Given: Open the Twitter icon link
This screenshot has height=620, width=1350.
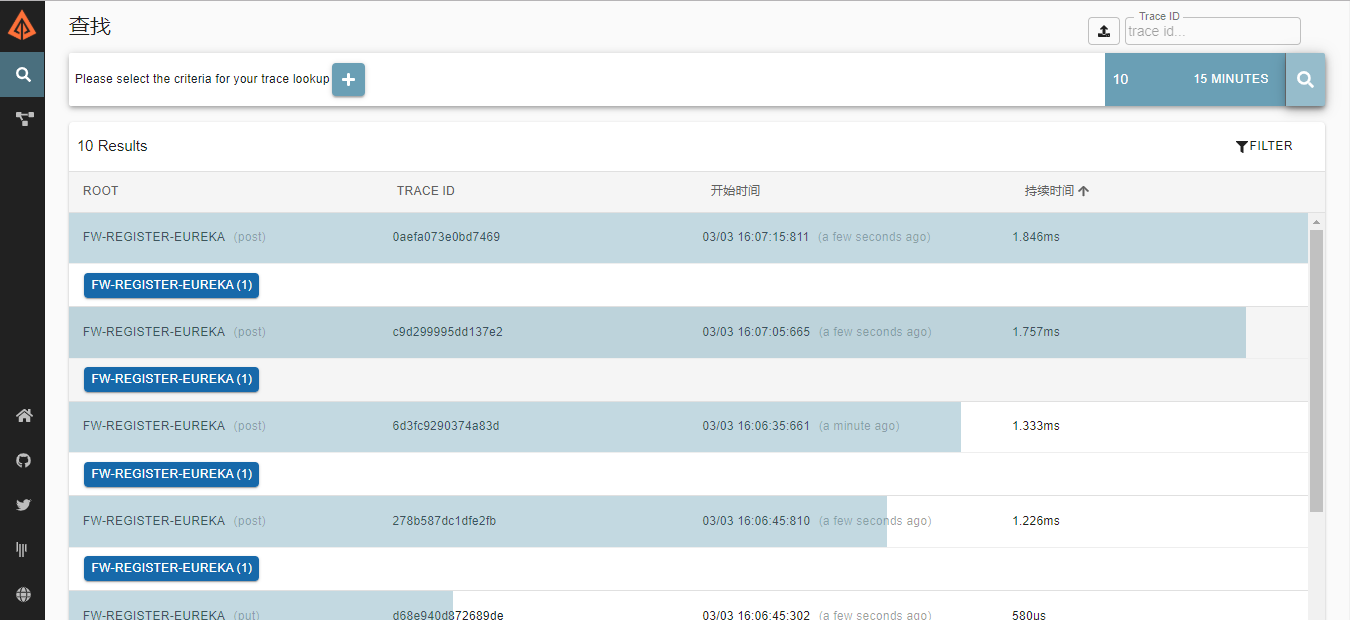Looking at the screenshot, I should 23,505.
